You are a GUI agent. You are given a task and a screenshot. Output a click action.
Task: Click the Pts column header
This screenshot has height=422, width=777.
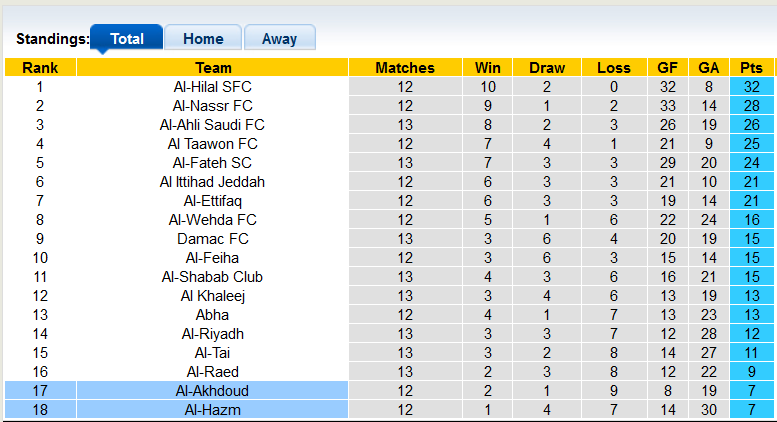click(751, 68)
